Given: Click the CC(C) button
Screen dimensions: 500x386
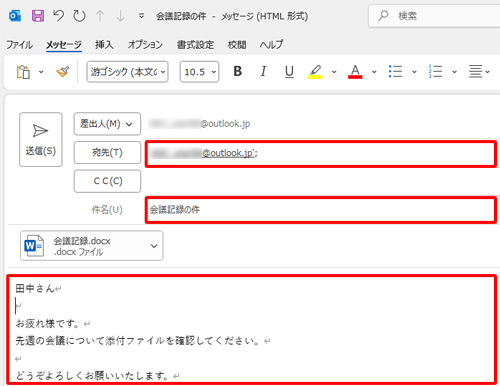Looking at the screenshot, I should [x=107, y=181].
